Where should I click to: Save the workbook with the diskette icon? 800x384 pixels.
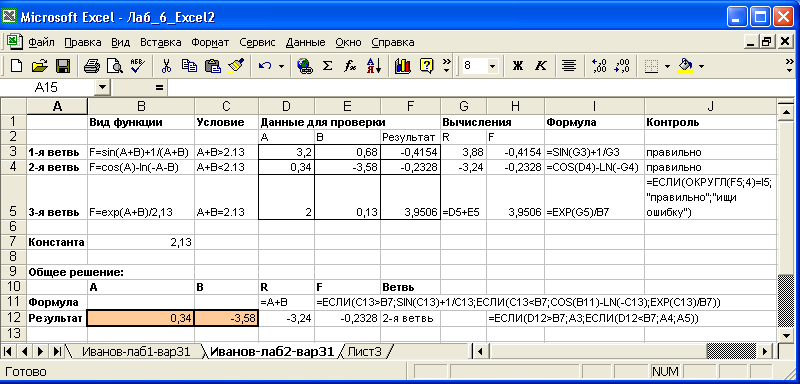pyautogui.click(x=62, y=66)
